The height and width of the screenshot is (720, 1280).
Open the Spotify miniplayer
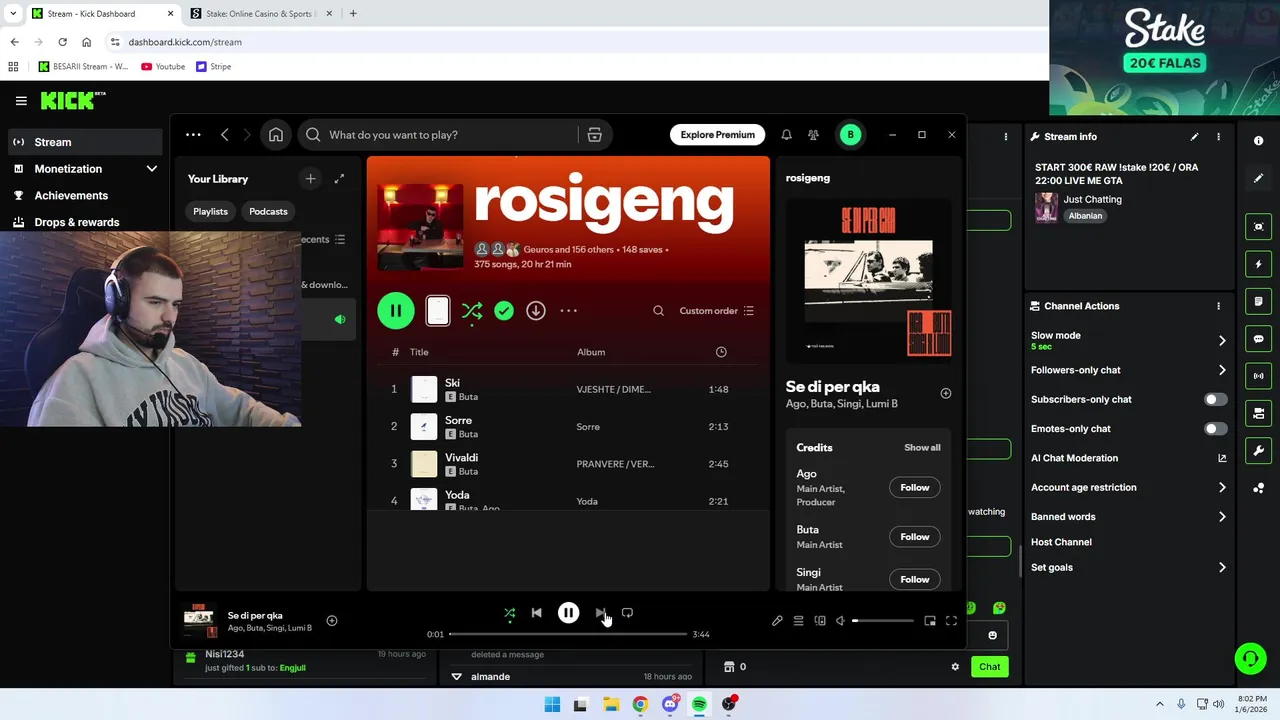(x=930, y=621)
